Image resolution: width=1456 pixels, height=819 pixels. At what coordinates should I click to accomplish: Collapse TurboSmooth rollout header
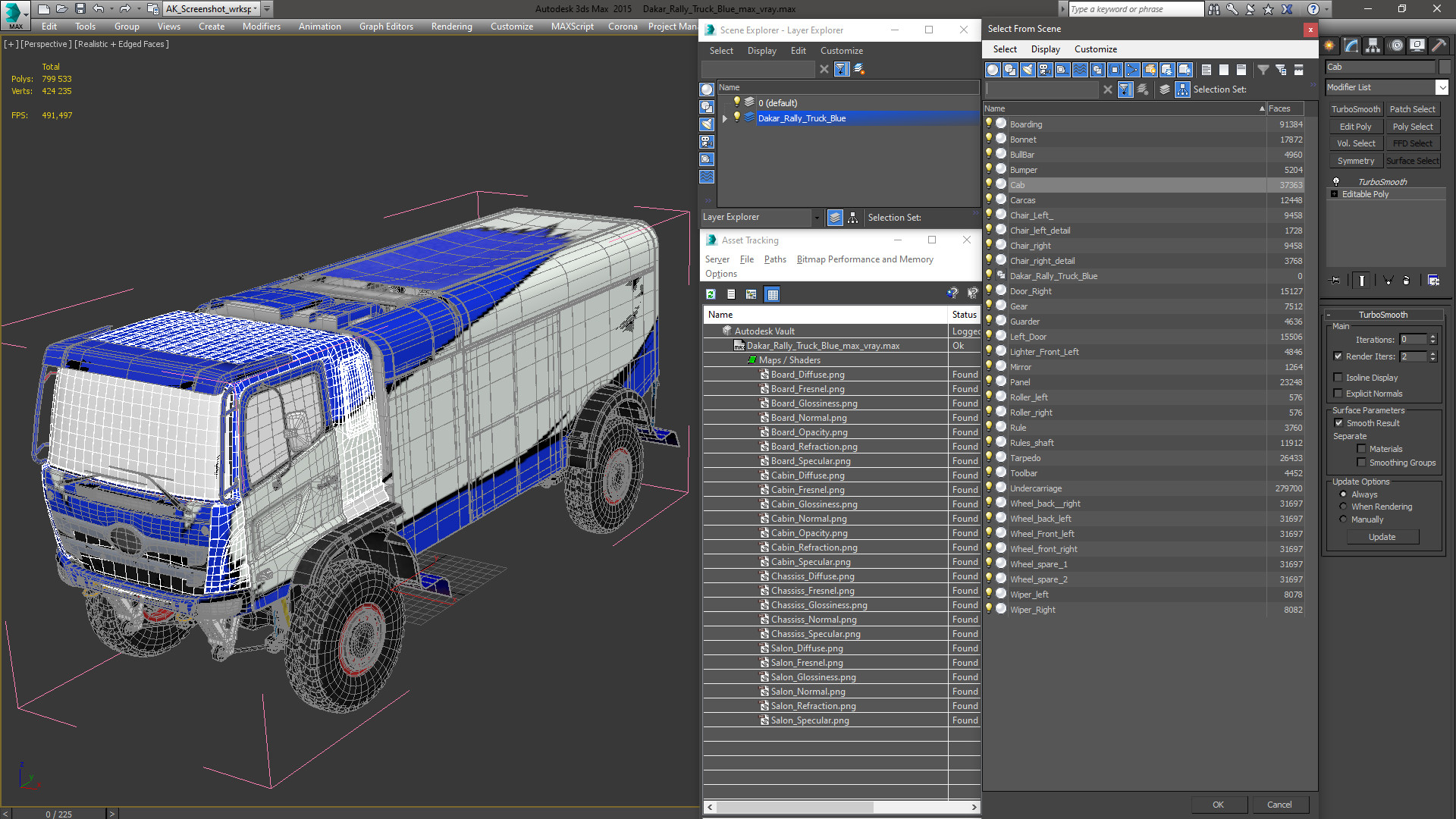point(1383,315)
